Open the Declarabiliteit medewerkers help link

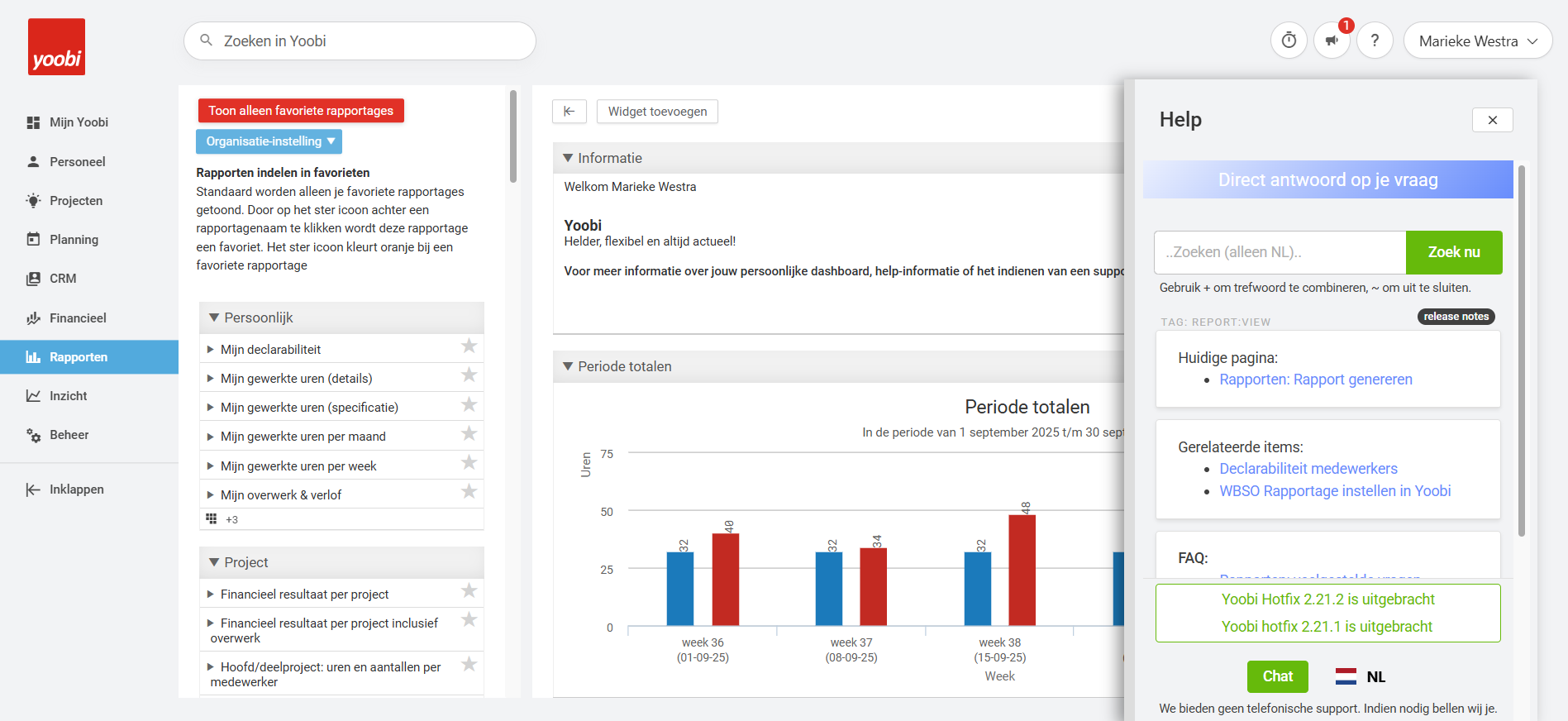[x=1308, y=469]
